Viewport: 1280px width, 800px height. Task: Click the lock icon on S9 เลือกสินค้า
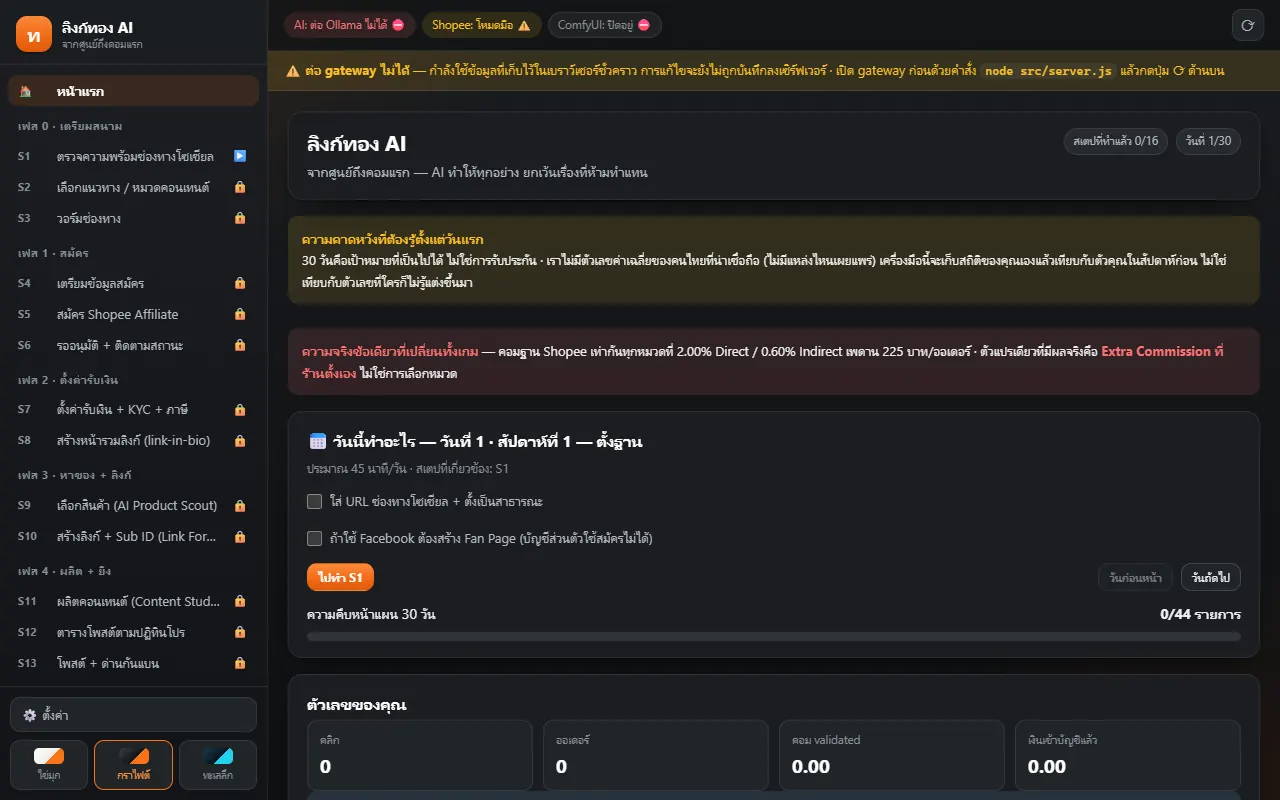coord(240,505)
